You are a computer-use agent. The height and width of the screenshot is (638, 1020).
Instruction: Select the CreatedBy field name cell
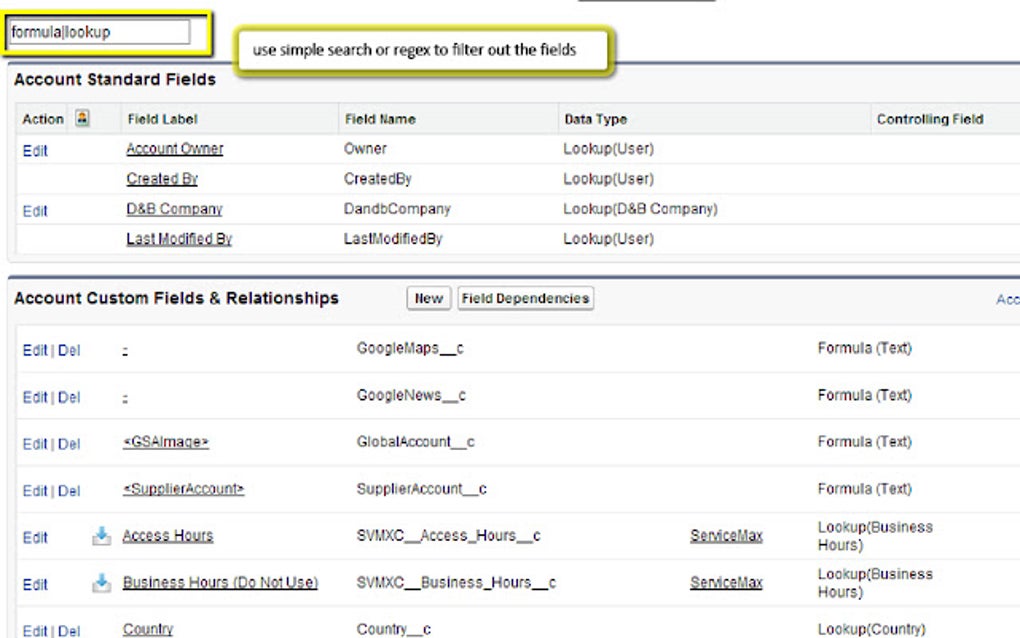[x=377, y=179]
